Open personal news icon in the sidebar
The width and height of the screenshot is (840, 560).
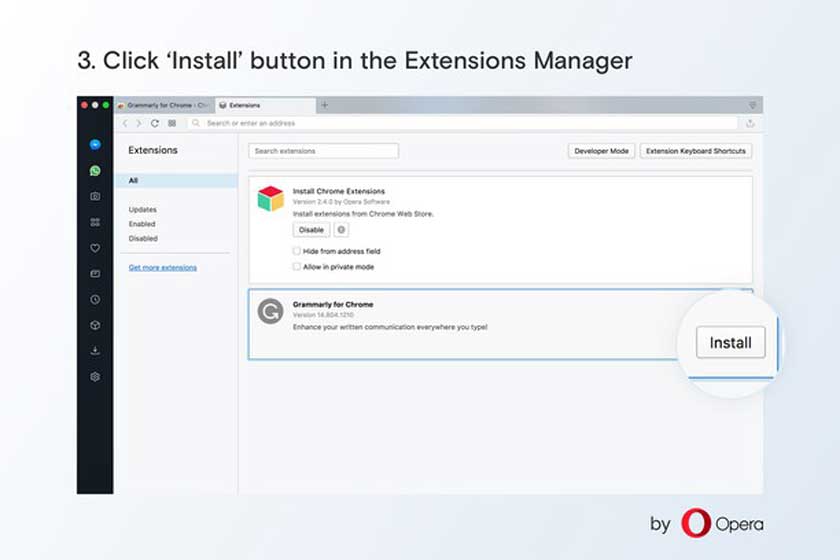click(x=95, y=274)
